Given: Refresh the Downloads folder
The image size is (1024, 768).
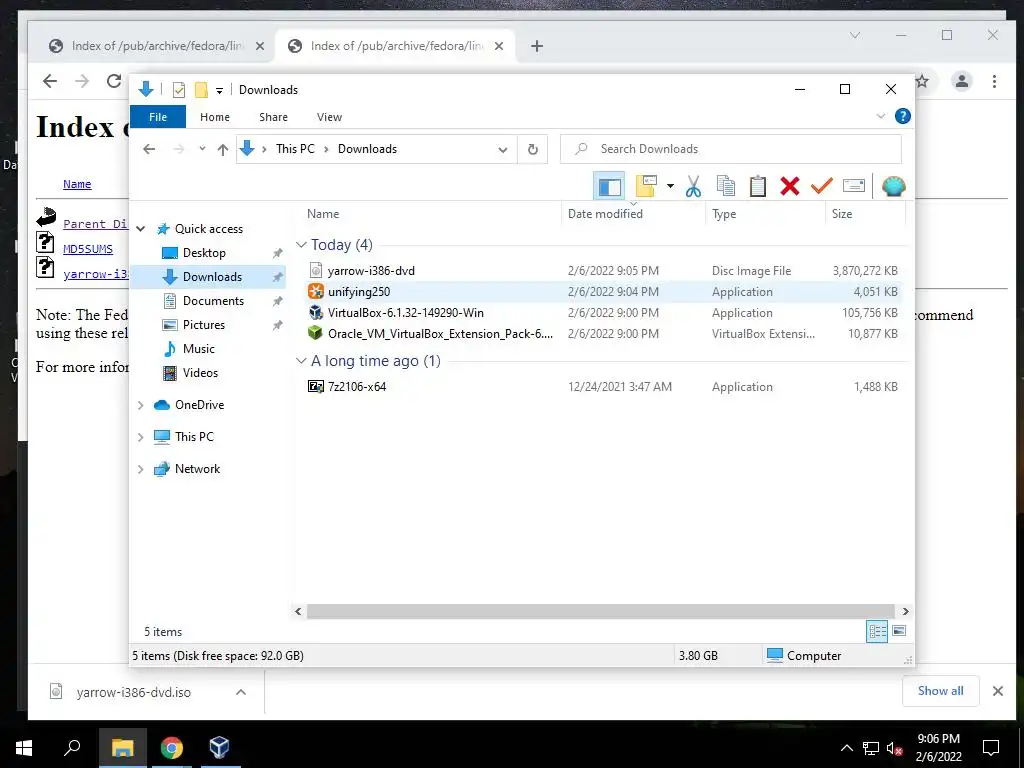Looking at the screenshot, I should click(x=533, y=150).
